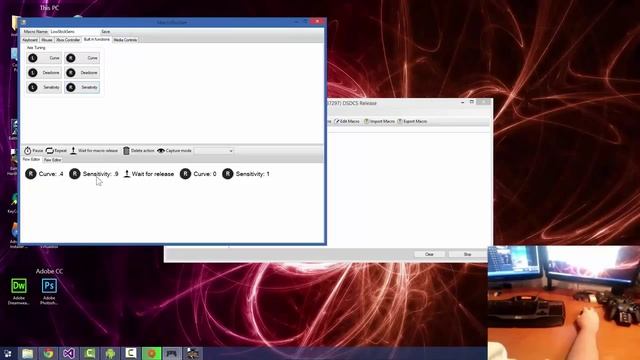Open the Flow Editor tab
The image size is (640, 360).
31,160
